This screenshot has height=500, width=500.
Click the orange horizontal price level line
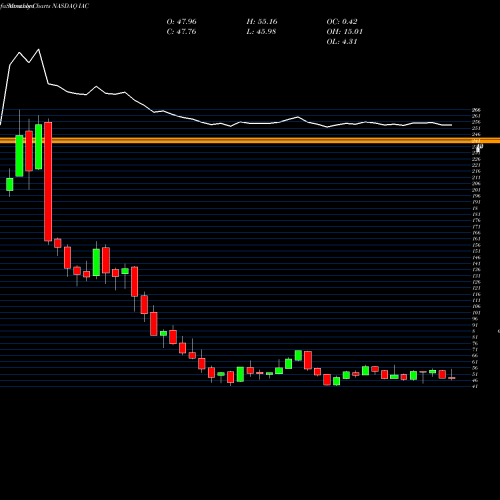click(250, 140)
